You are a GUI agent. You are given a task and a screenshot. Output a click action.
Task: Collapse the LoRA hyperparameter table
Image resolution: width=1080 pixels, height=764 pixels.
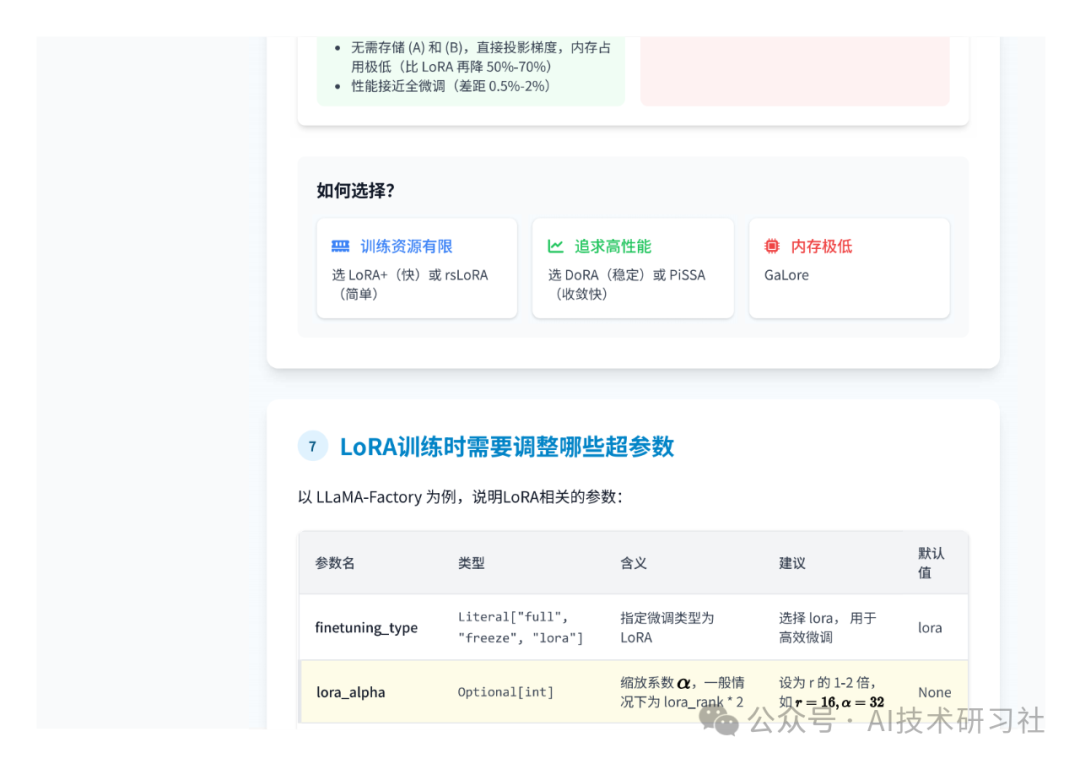tap(633, 562)
